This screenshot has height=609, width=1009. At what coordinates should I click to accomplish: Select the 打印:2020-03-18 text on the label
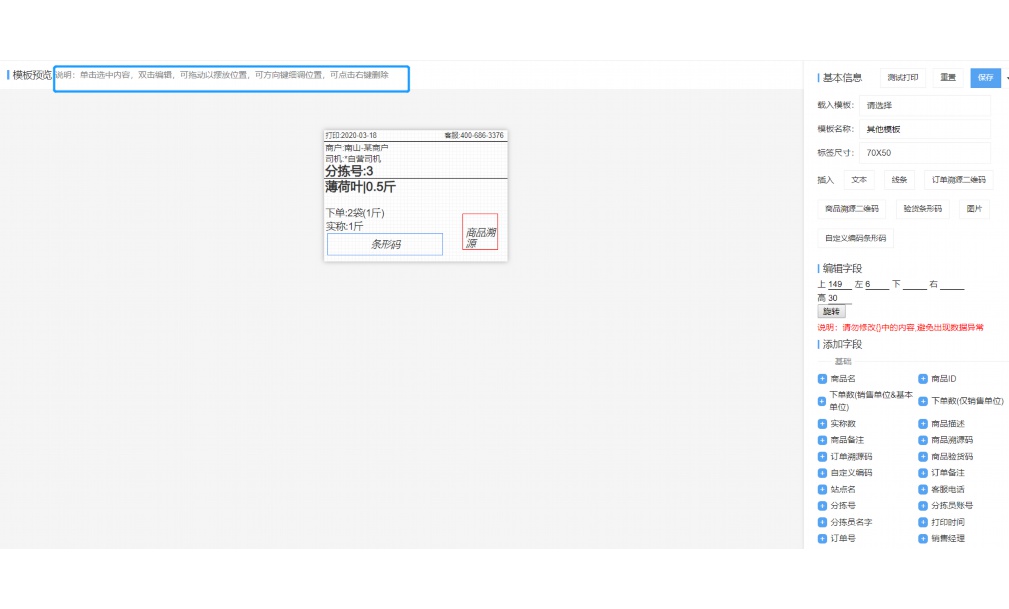pyautogui.click(x=351, y=135)
